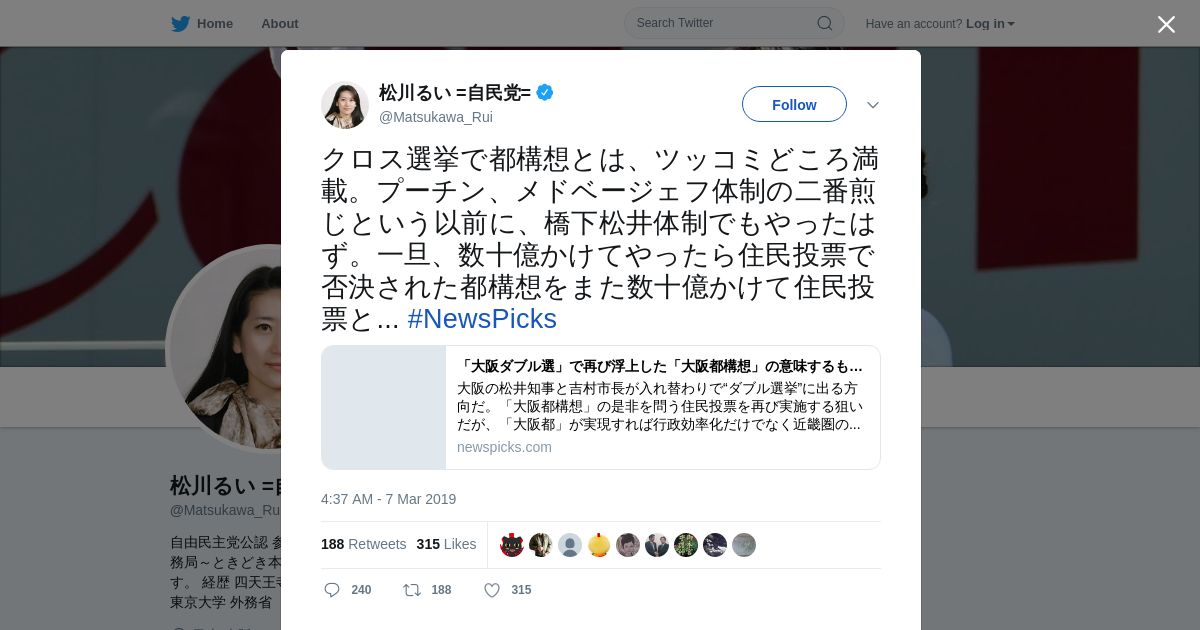
Task: Open the #NewsPicks hashtag link
Action: (482, 319)
